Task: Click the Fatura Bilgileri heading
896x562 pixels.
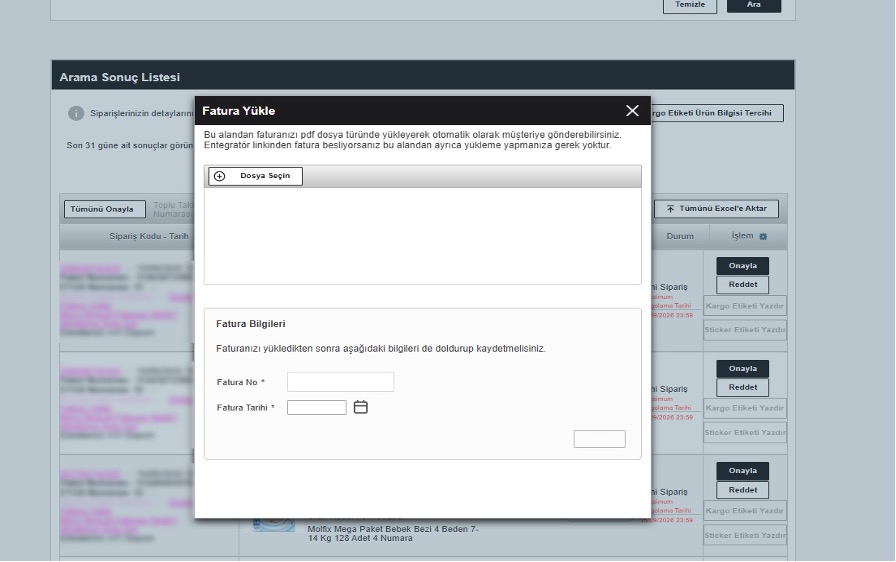Action: tap(251, 324)
